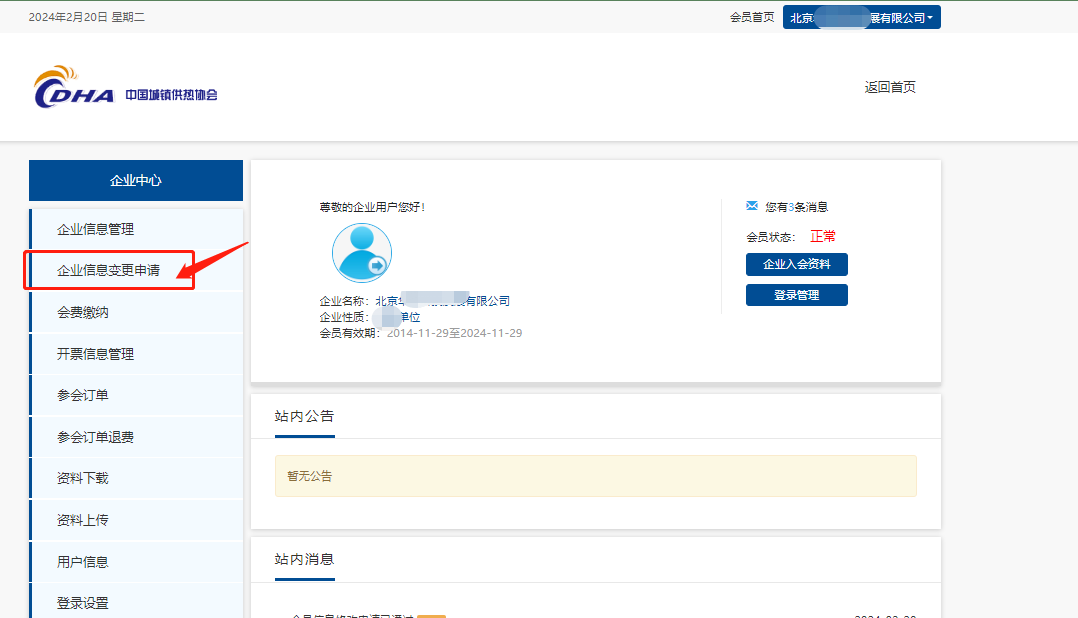Go to 资料下载 in sidebar

(136, 478)
